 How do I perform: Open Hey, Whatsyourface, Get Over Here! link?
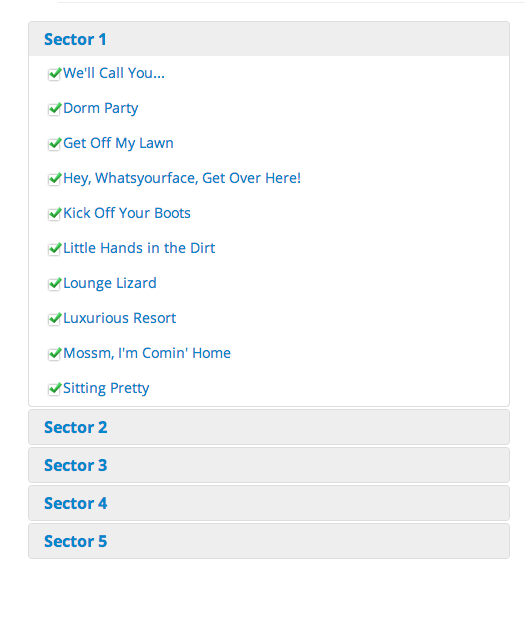[182, 178]
